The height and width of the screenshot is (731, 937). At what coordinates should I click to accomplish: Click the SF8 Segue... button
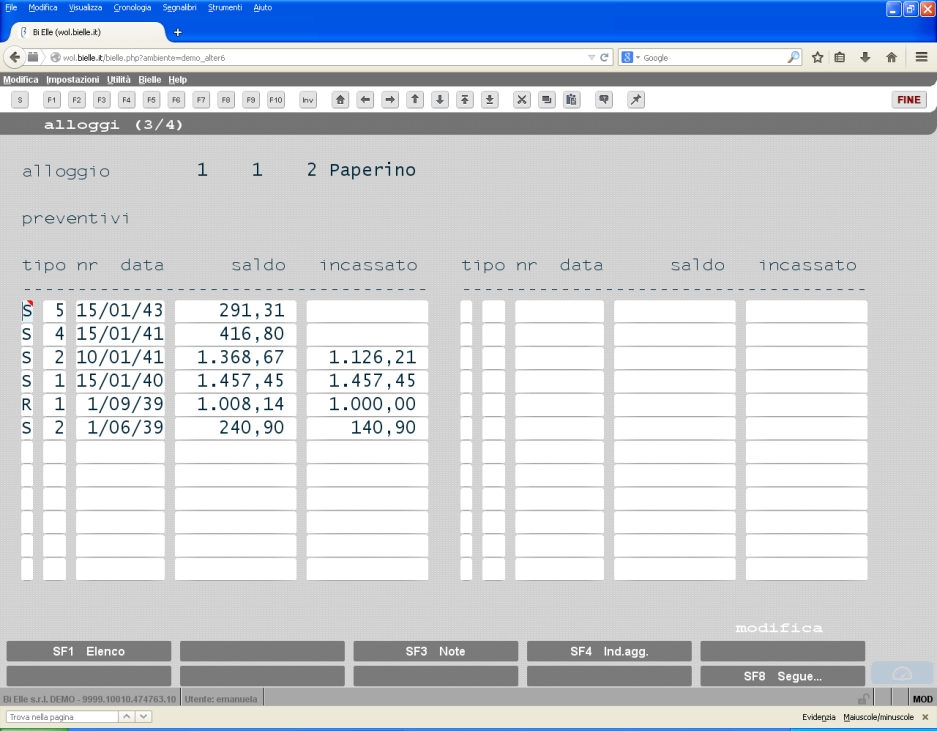coord(782,676)
